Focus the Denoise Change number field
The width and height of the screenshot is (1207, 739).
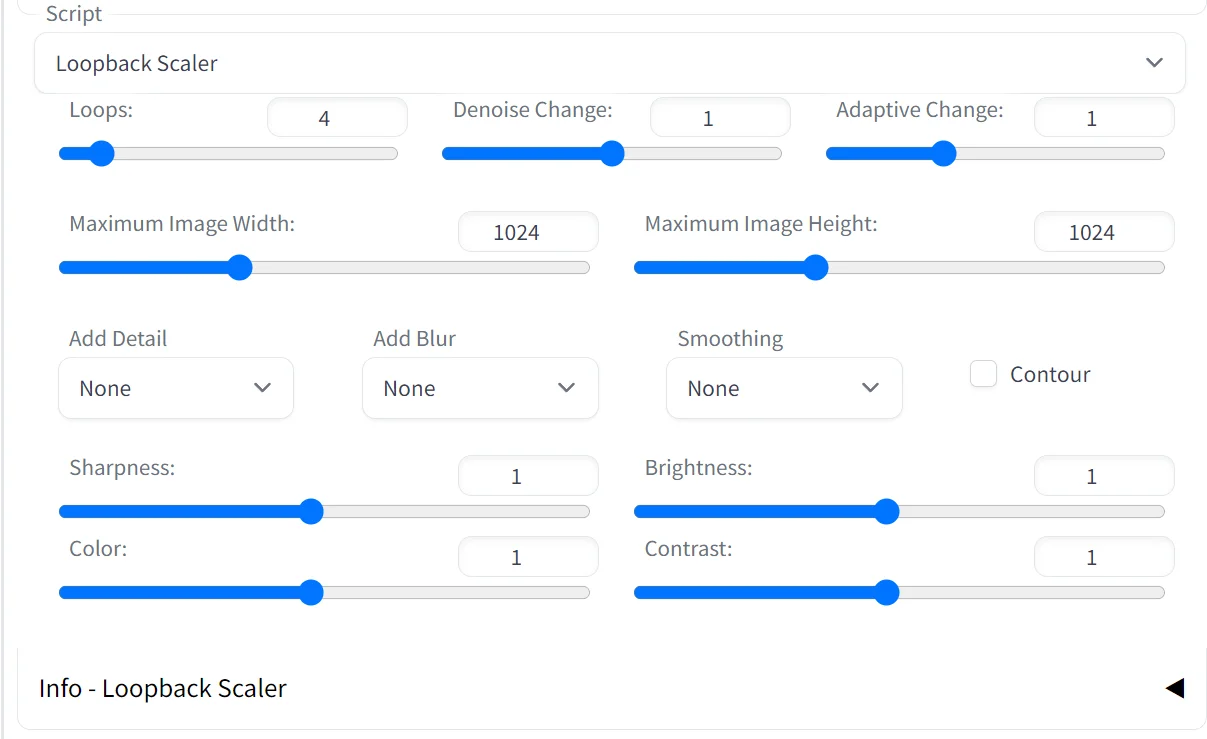coord(720,118)
